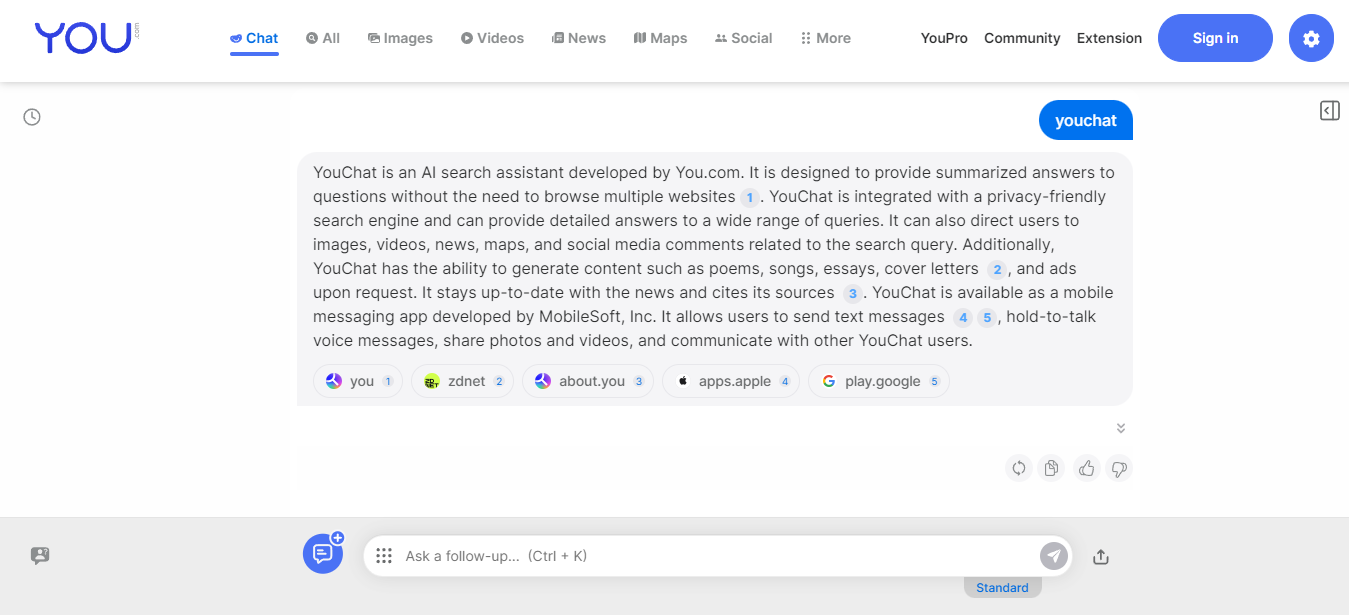Click citation 1 in the answer text
Viewport: 1349px width, 615px height.
coord(750,197)
